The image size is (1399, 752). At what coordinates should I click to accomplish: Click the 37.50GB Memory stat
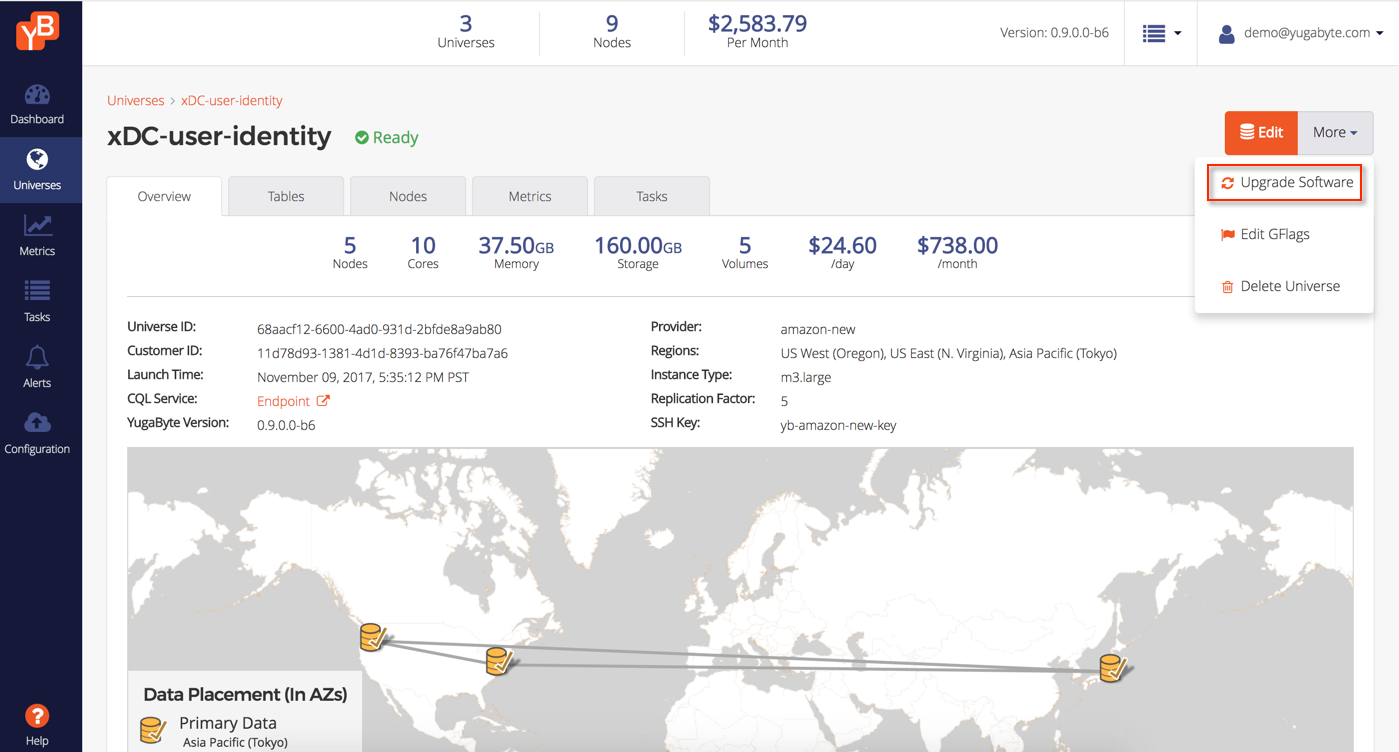click(x=516, y=252)
